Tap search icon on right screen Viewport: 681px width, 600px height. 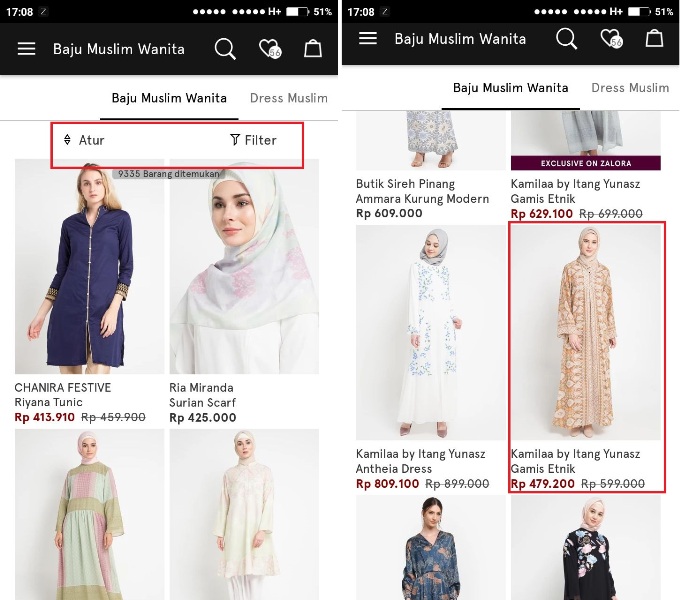[x=566, y=38]
